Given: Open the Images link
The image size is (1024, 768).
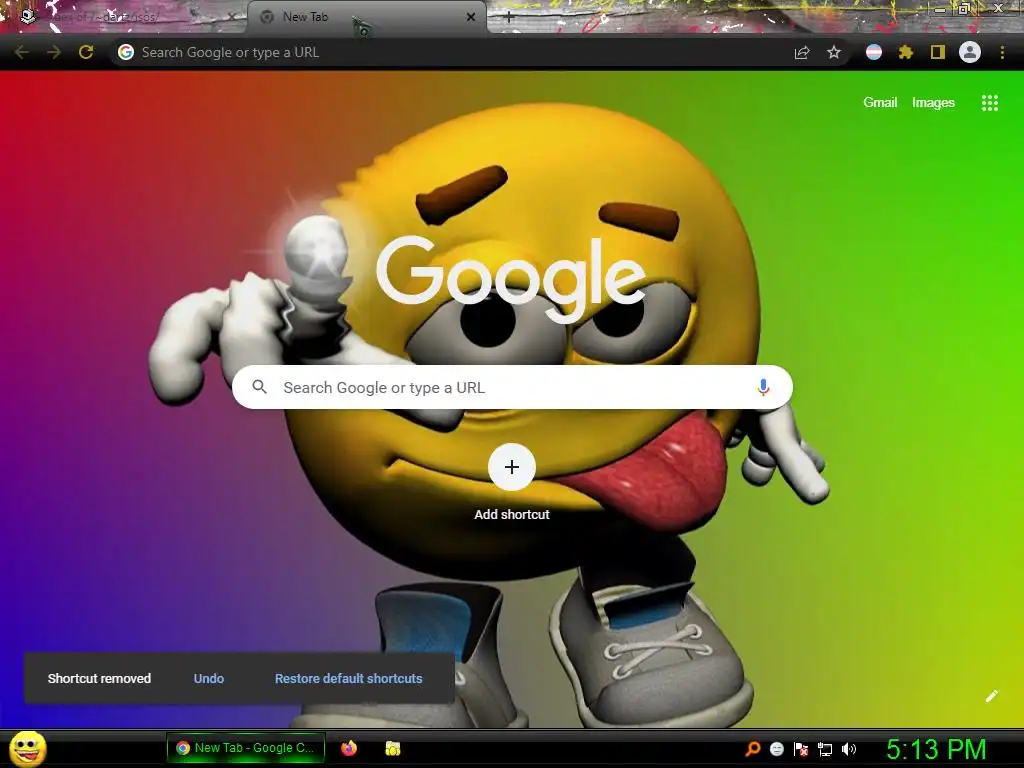Looking at the screenshot, I should tap(933, 103).
